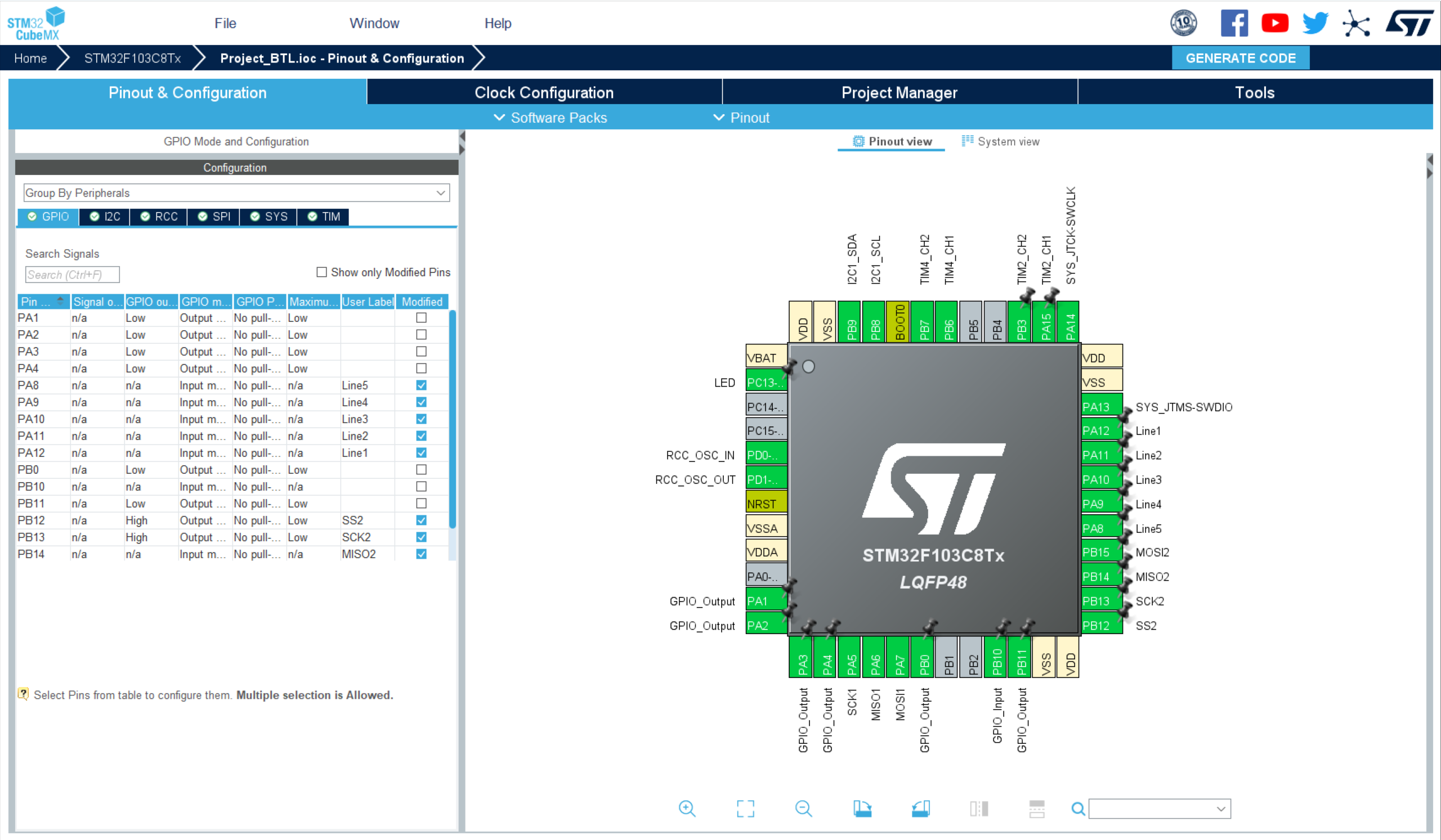Switch to Pinout view
1441x840 pixels.
coord(891,141)
